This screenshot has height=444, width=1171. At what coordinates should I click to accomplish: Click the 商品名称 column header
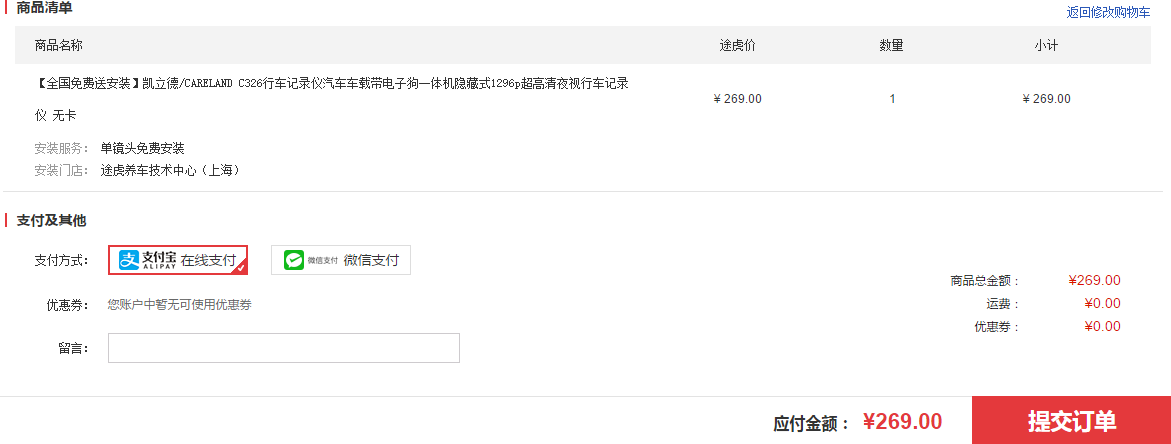click(58, 46)
